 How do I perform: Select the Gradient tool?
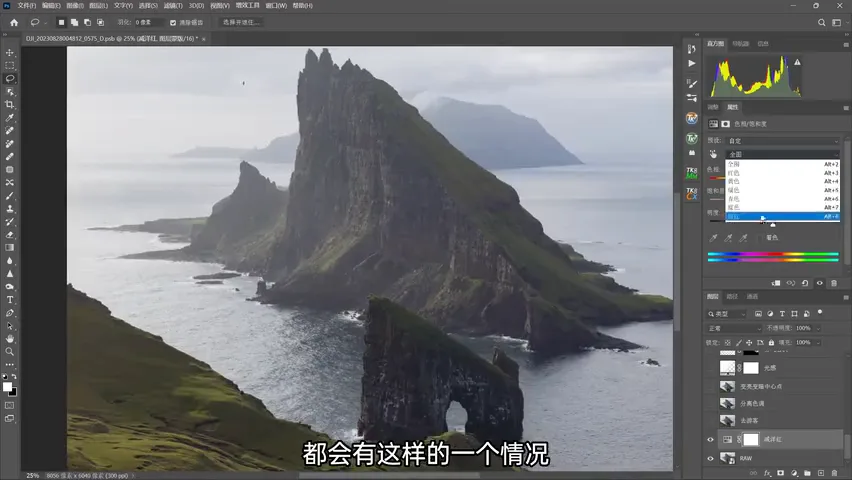(10, 248)
